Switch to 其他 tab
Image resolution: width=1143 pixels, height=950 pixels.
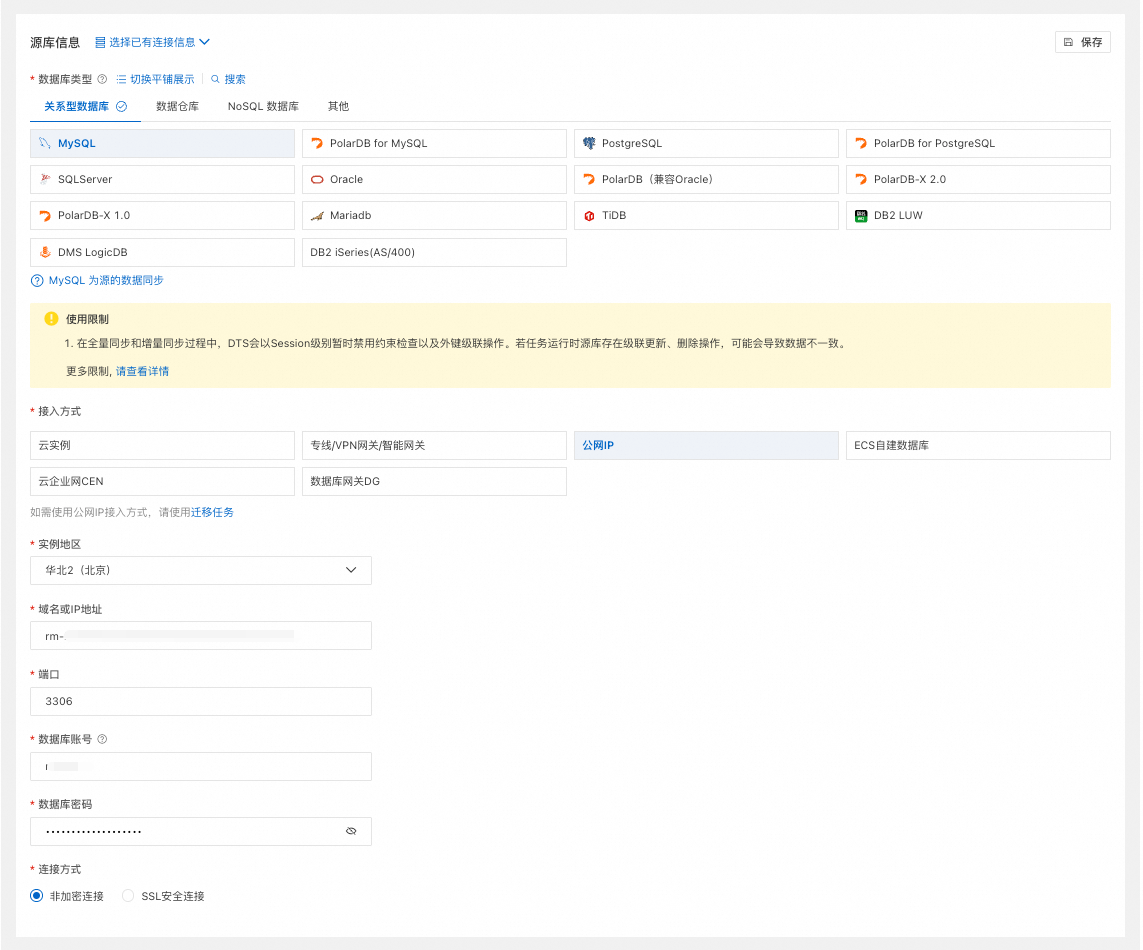click(x=338, y=106)
